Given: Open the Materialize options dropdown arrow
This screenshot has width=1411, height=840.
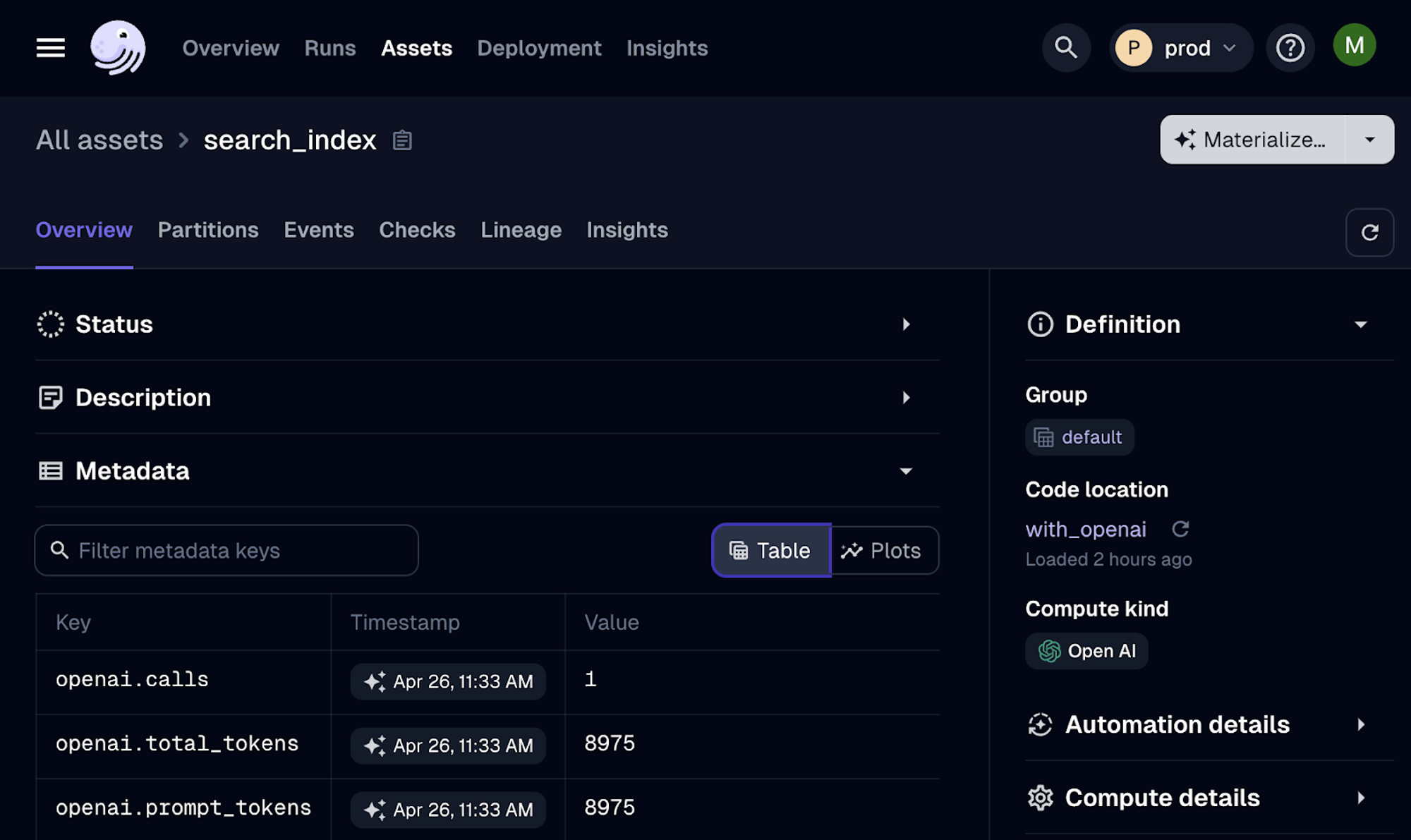Looking at the screenshot, I should pyautogui.click(x=1369, y=140).
